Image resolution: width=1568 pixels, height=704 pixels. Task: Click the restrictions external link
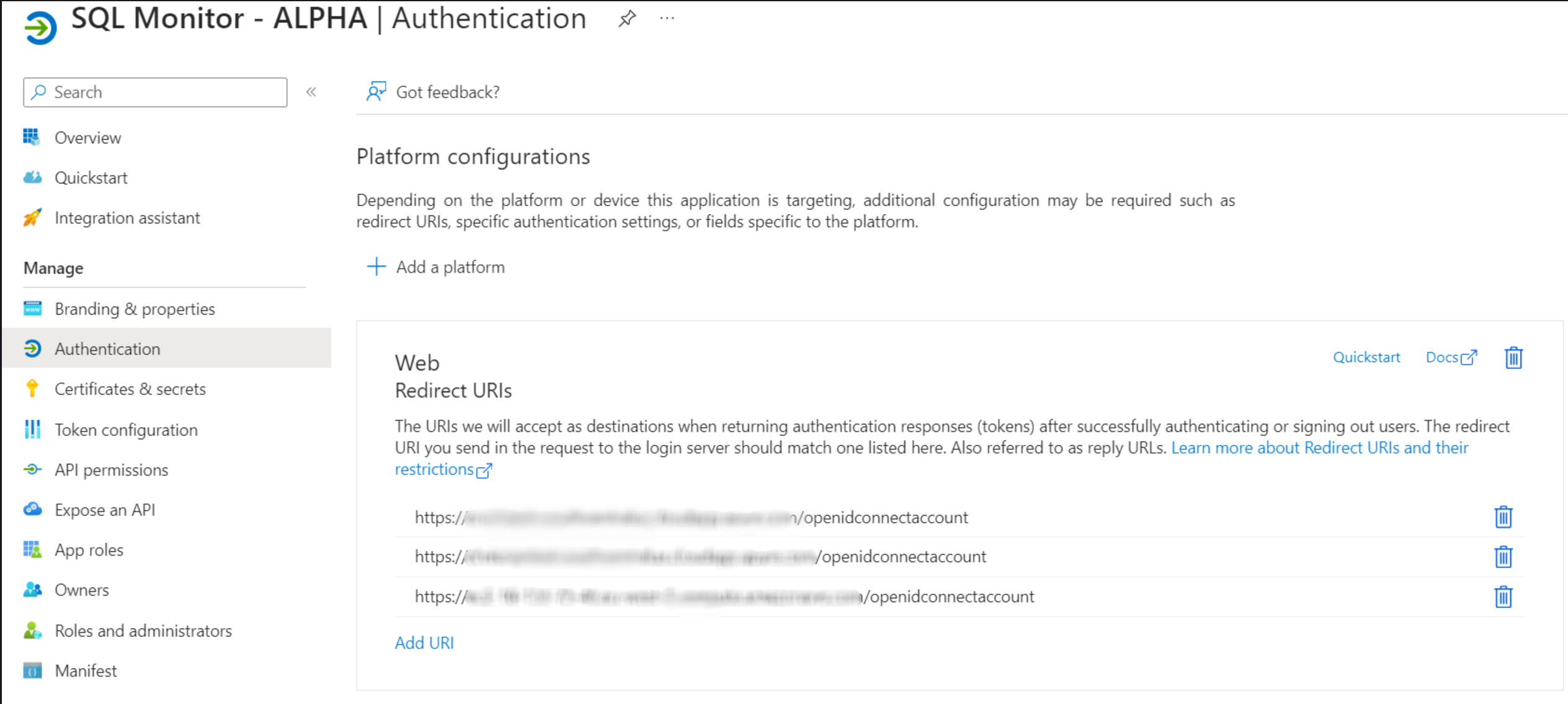pyautogui.click(x=443, y=470)
